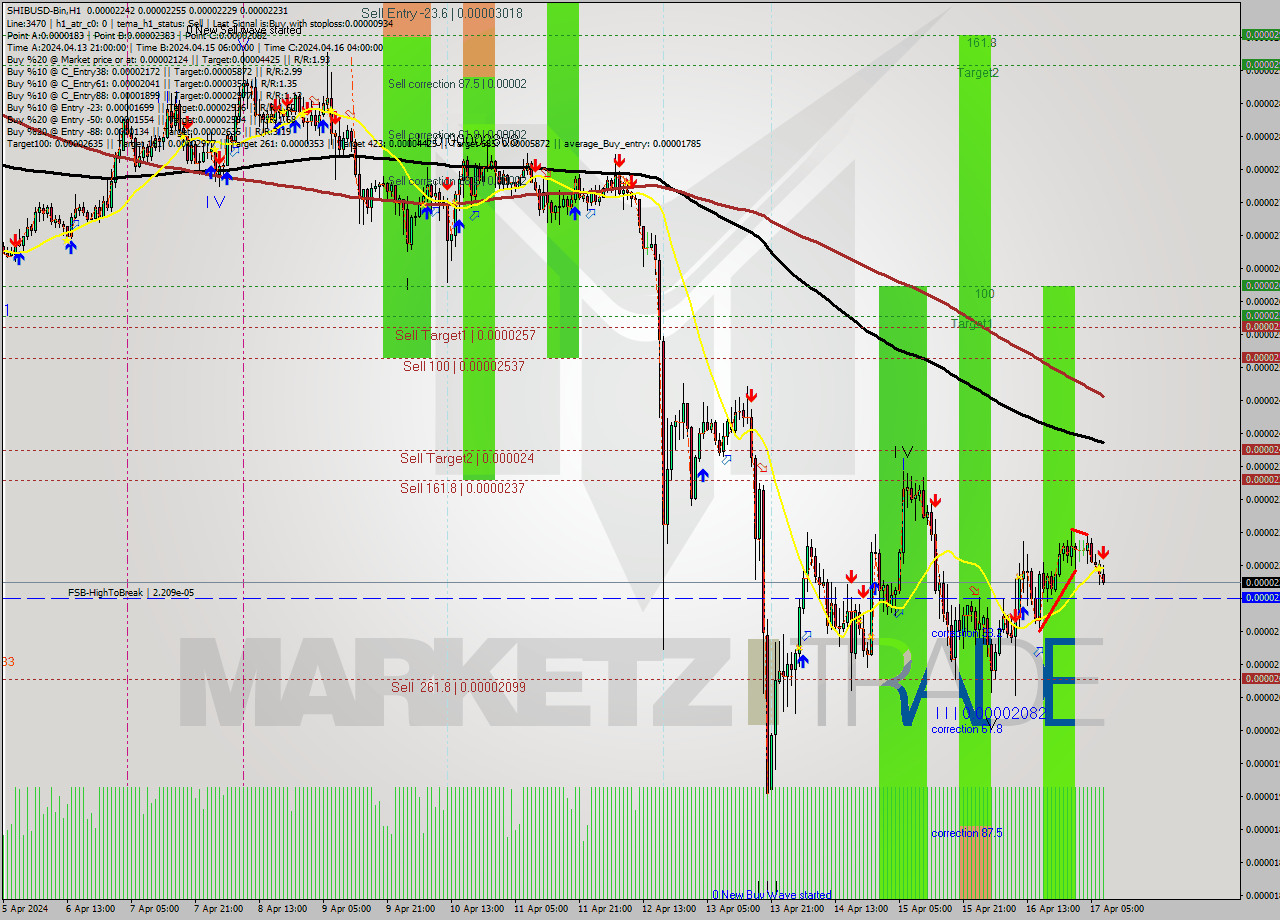Click the 'Sell Target2 | 0.000024' label
Image resolution: width=1280 pixels, height=920 pixels.
pos(466,458)
